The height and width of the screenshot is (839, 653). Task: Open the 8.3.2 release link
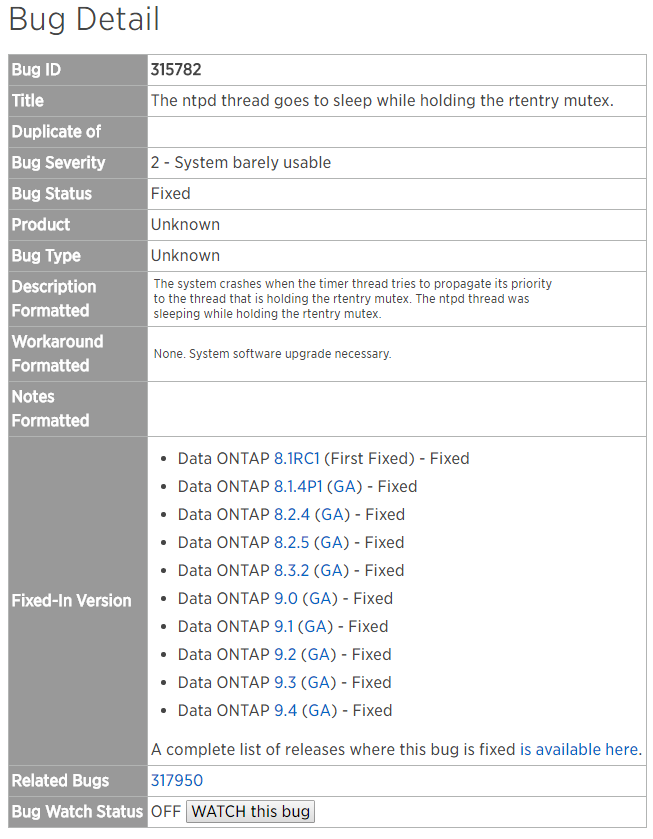(x=292, y=570)
